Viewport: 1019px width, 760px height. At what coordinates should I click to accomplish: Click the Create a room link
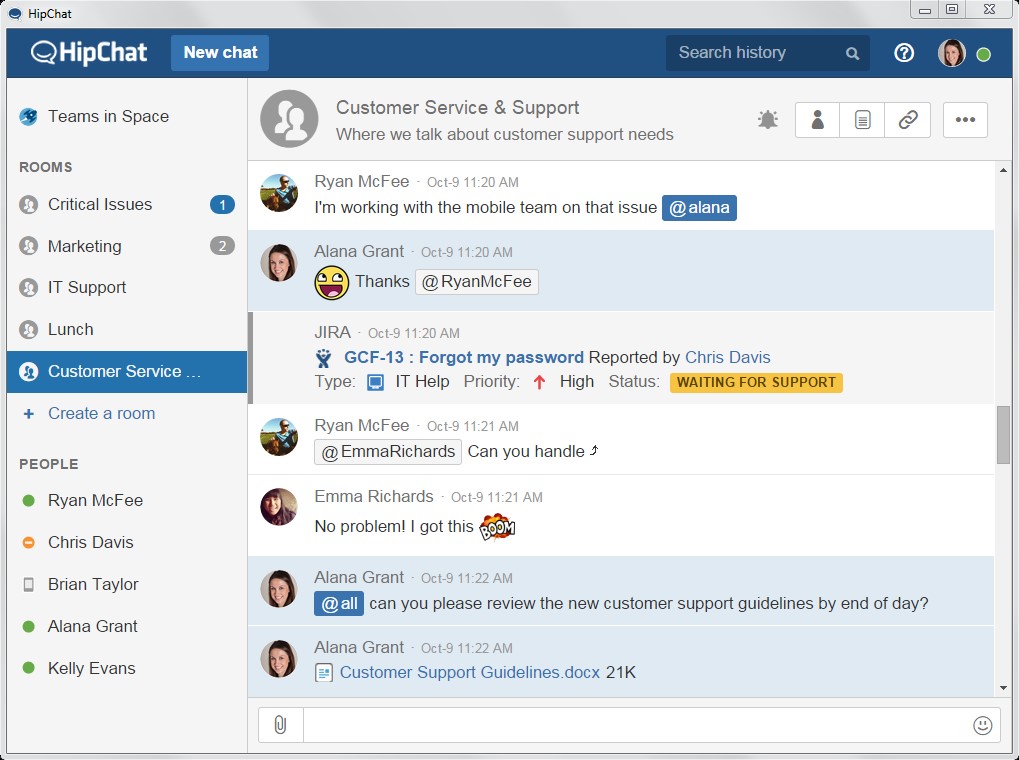pyautogui.click(x=101, y=413)
